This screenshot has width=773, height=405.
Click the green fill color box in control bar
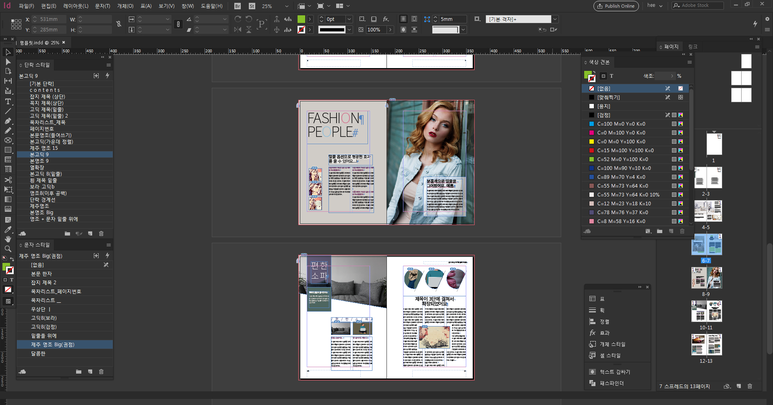(x=301, y=19)
